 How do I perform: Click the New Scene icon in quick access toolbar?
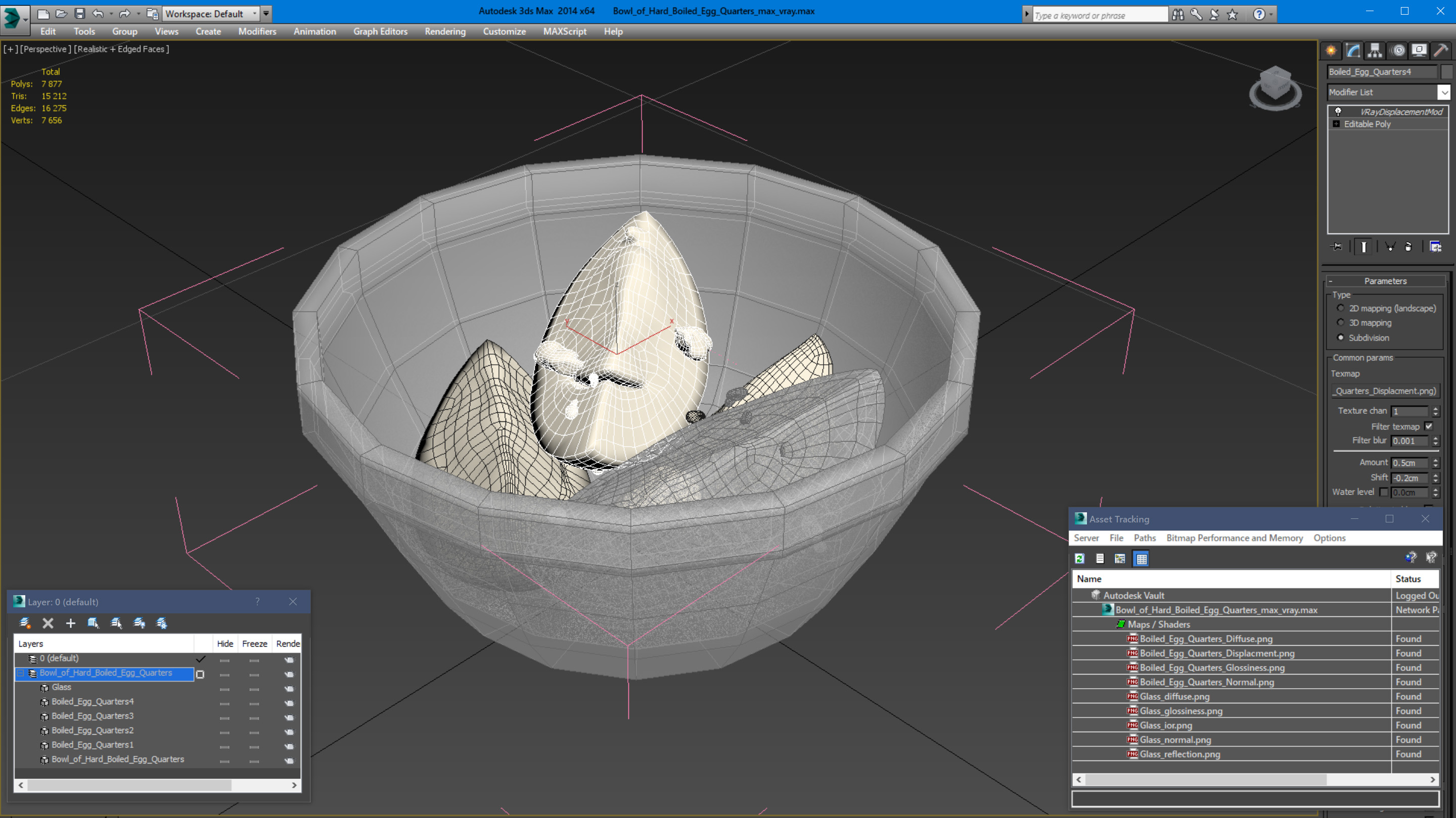[43, 14]
